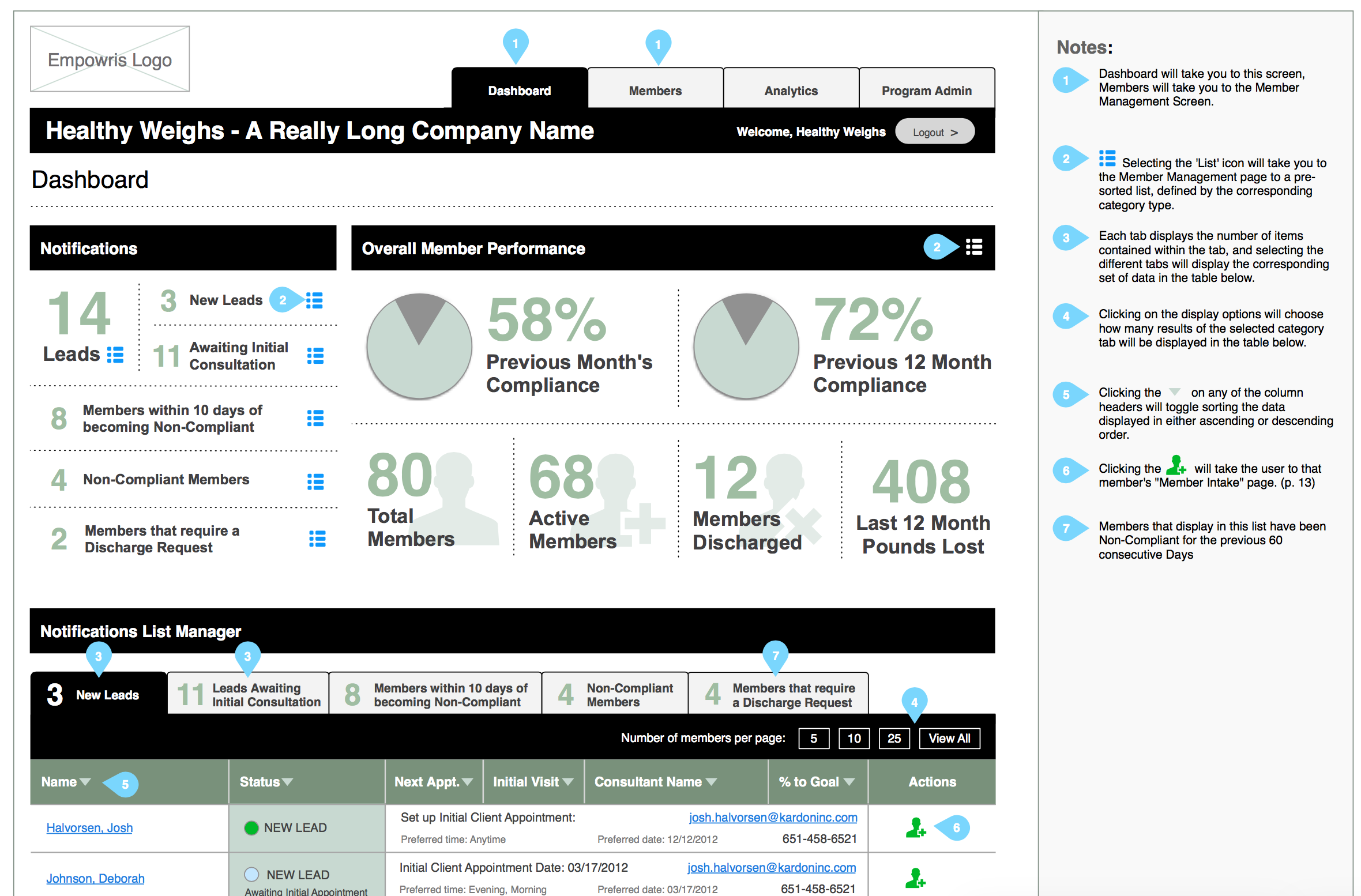Viewport: 1361px width, 896px height.
Task: Click Halvorsen's green NEW LEAD status indicator
Action: tap(251, 828)
